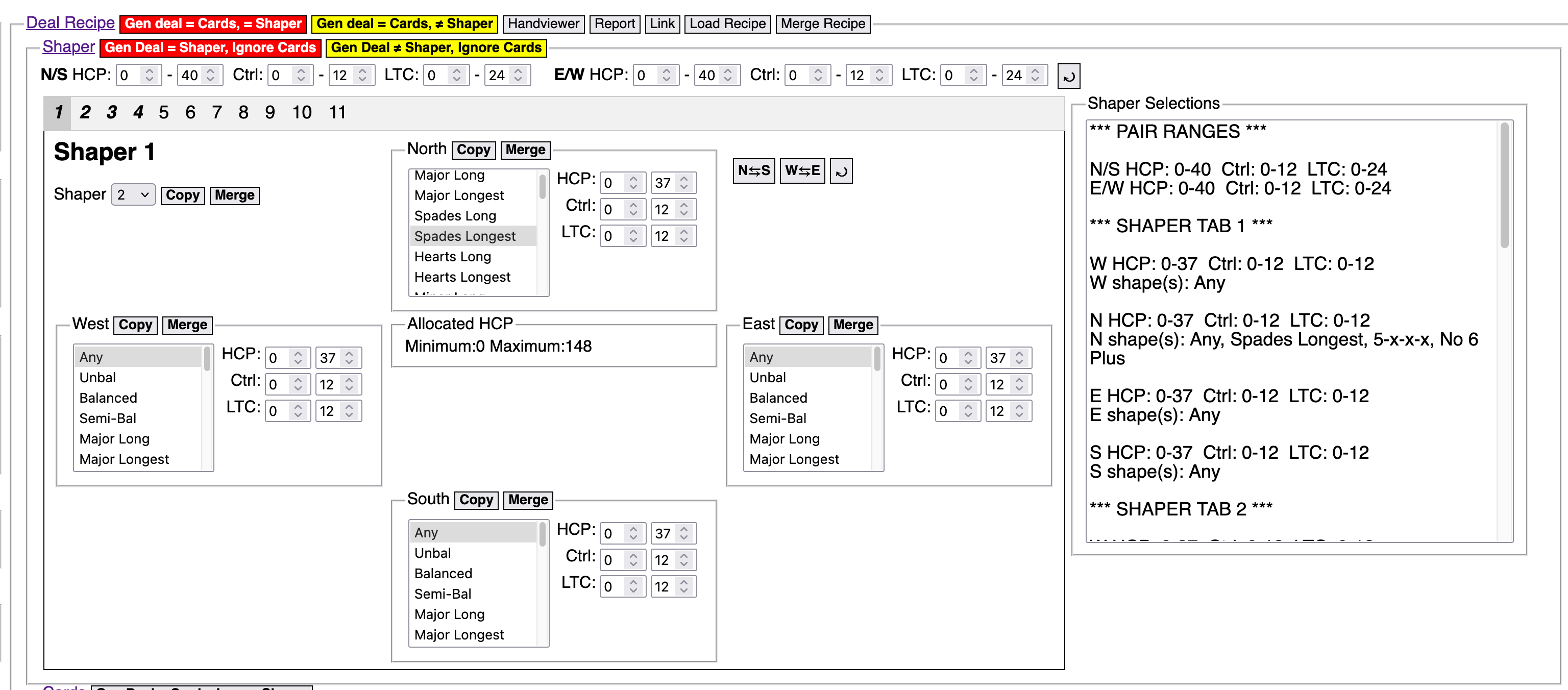Open the Handviewer button
Image resolution: width=1568 pixels, height=690 pixels.
click(x=543, y=23)
